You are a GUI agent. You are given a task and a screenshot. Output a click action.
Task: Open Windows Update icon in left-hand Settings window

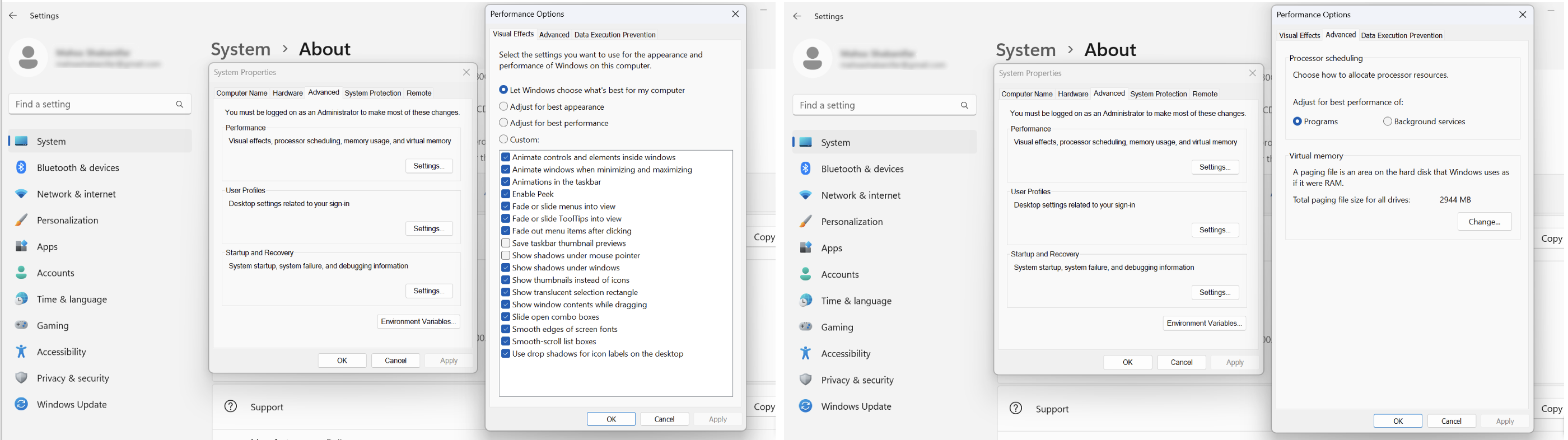click(21, 404)
